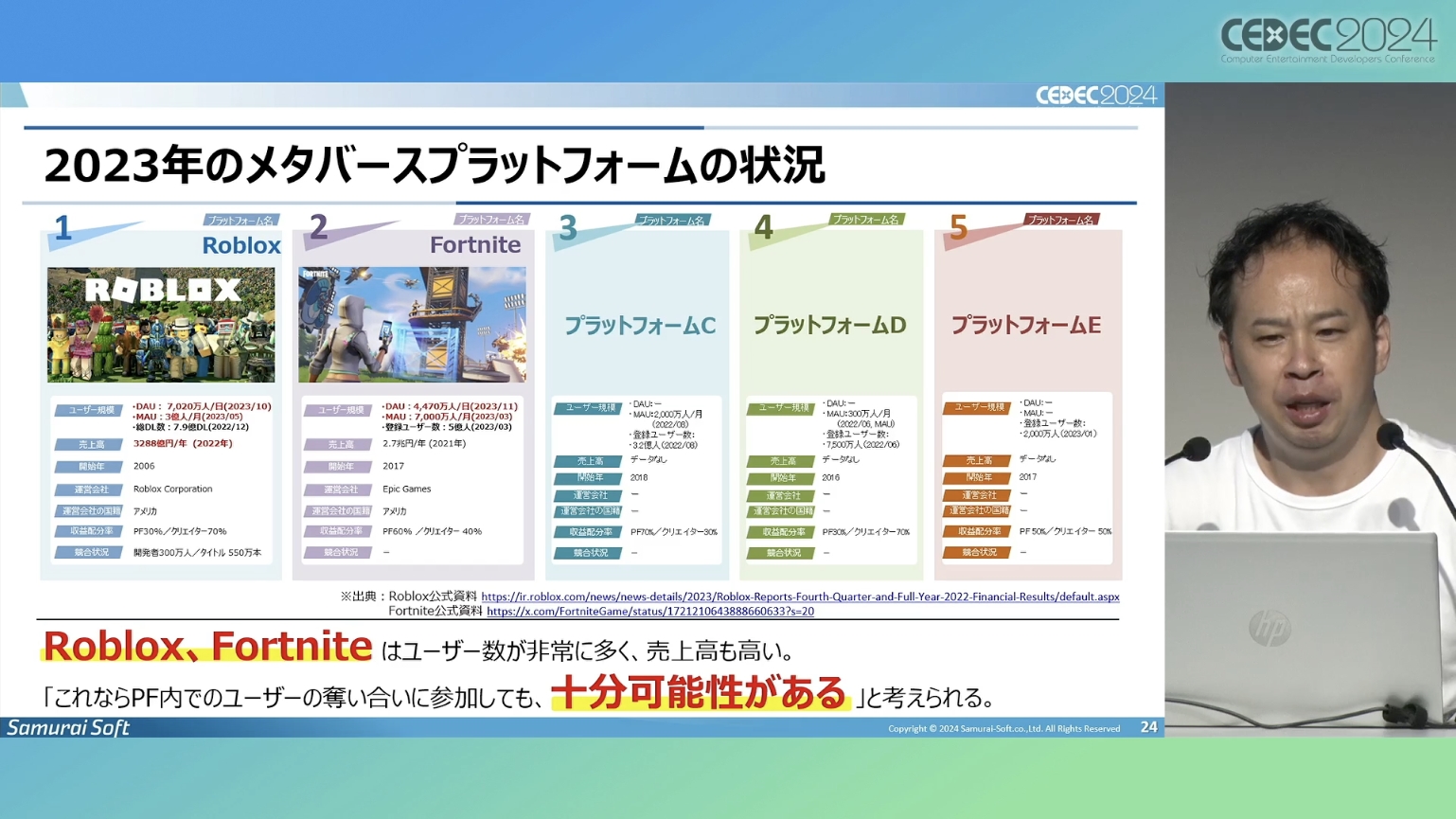This screenshot has height=819, width=1456.
Task: Click the Roblox start year '2006'
Action: pos(144,466)
